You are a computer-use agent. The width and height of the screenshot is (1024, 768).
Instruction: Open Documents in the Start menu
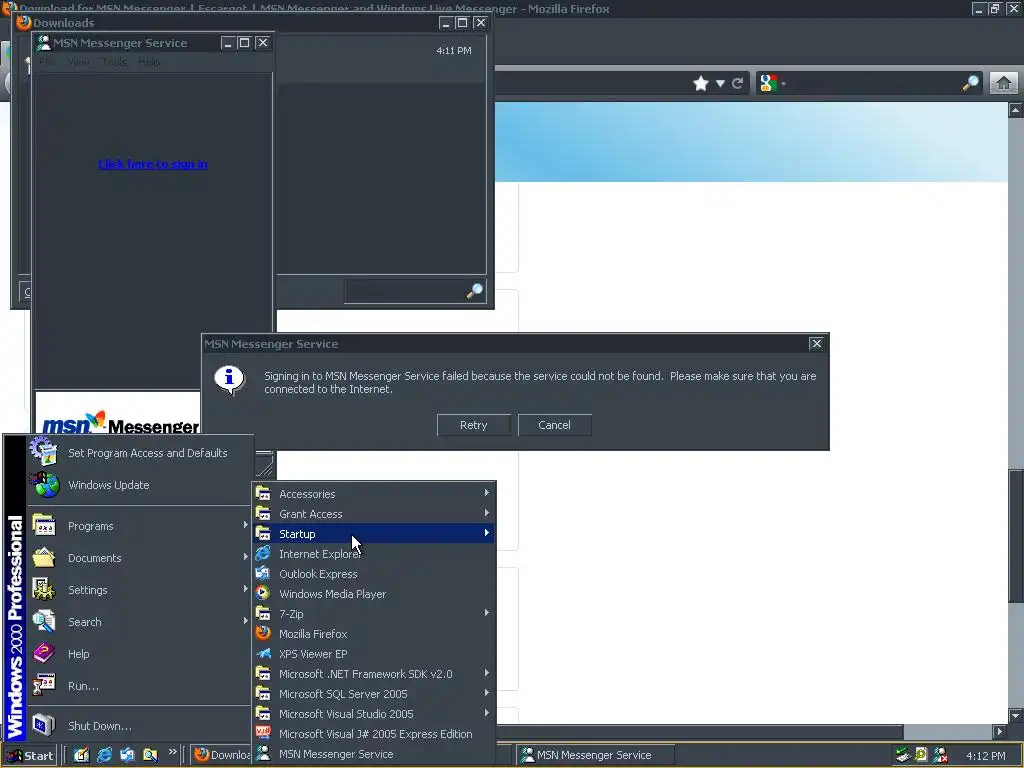click(140, 558)
